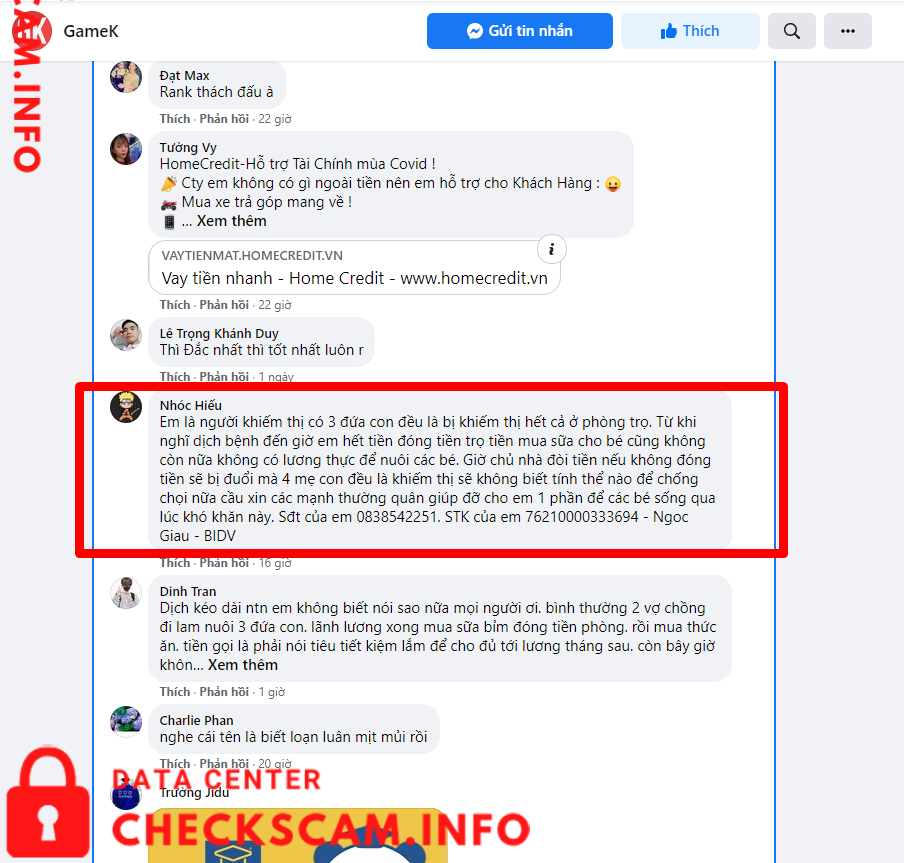904x863 pixels.
Task: Click Dinh Tran's profile picture
Action: click(x=126, y=593)
